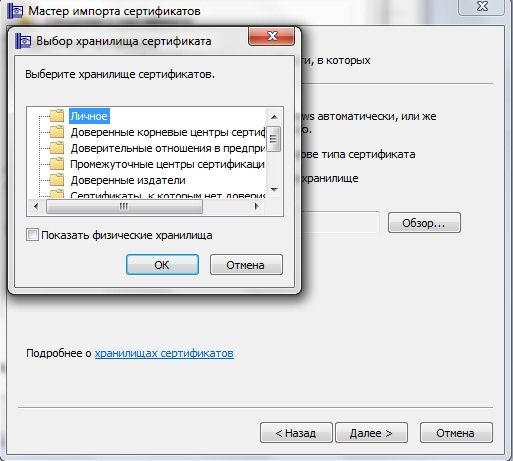Click the Мастер импорта сертификатов title icon
The width and height of the screenshot is (513, 461).
pyautogui.click(x=15, y=11)
